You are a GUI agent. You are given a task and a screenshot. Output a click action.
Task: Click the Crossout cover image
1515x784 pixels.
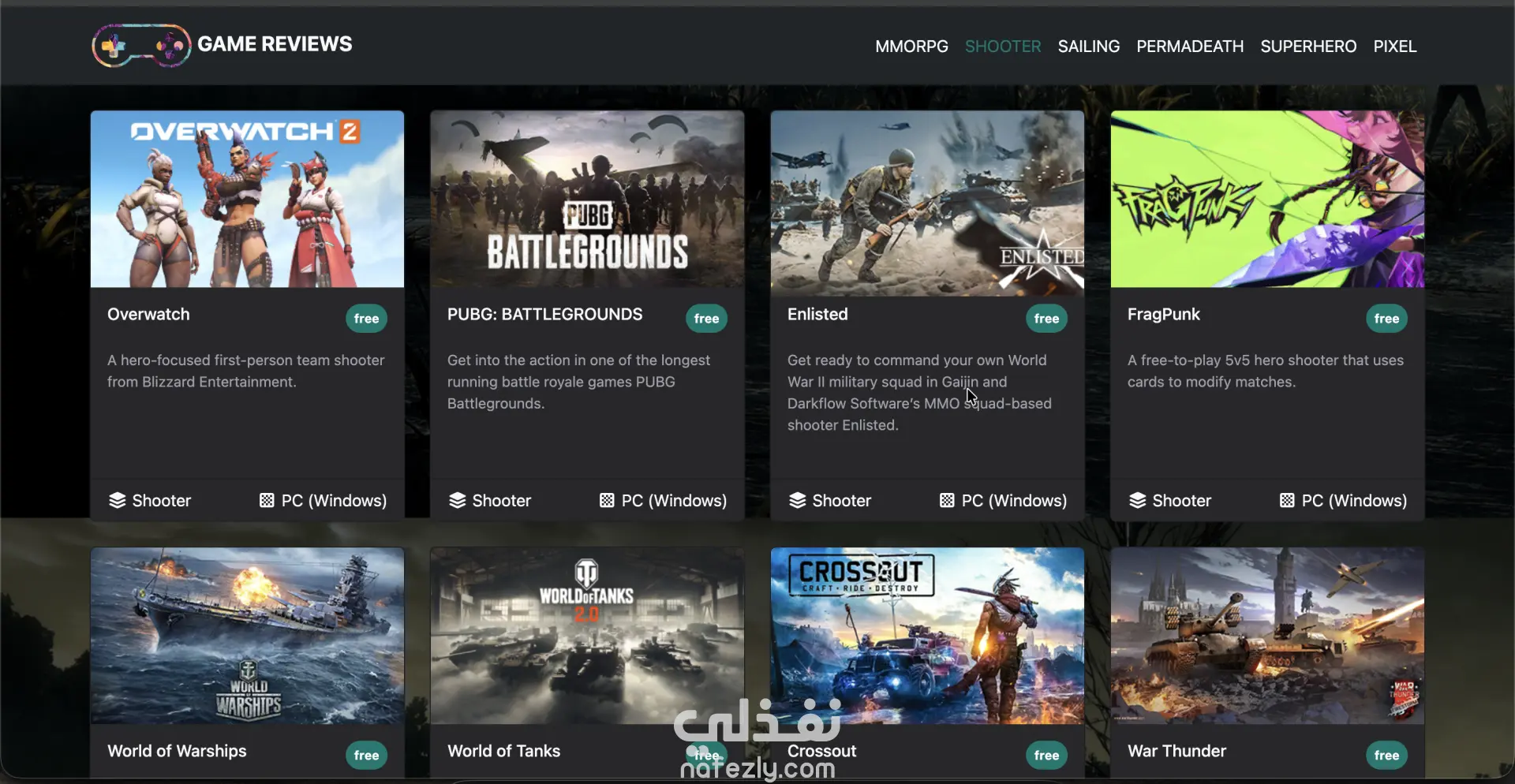point(927,636)
